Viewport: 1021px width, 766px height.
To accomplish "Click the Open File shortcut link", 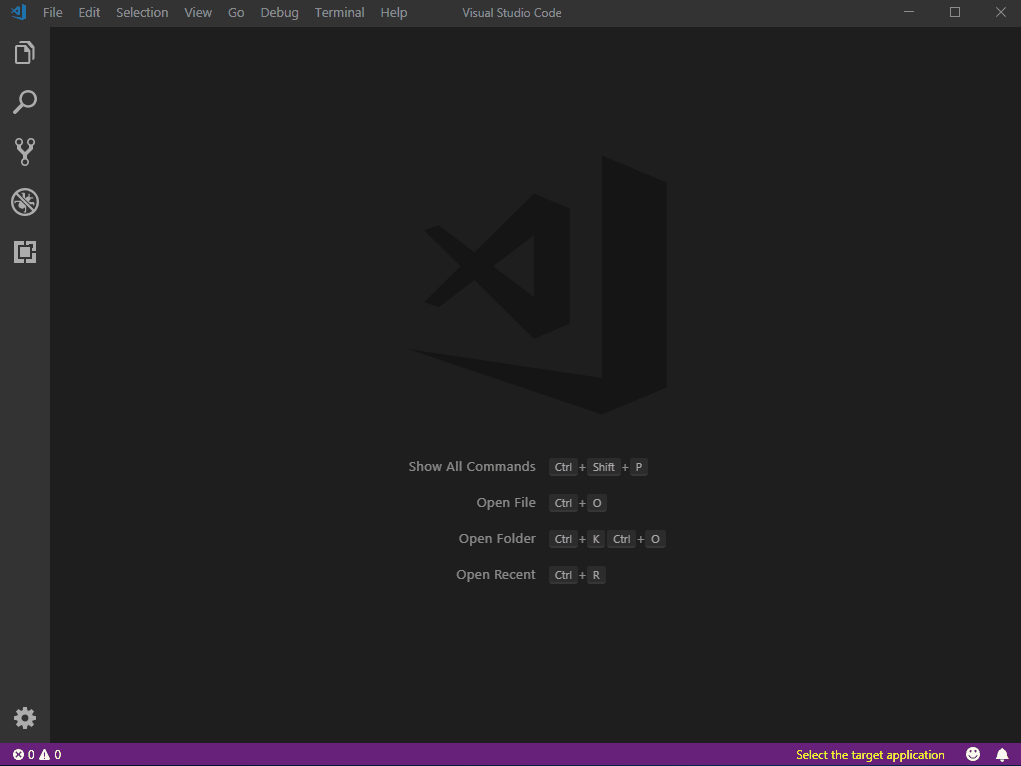I will (506, 502).
